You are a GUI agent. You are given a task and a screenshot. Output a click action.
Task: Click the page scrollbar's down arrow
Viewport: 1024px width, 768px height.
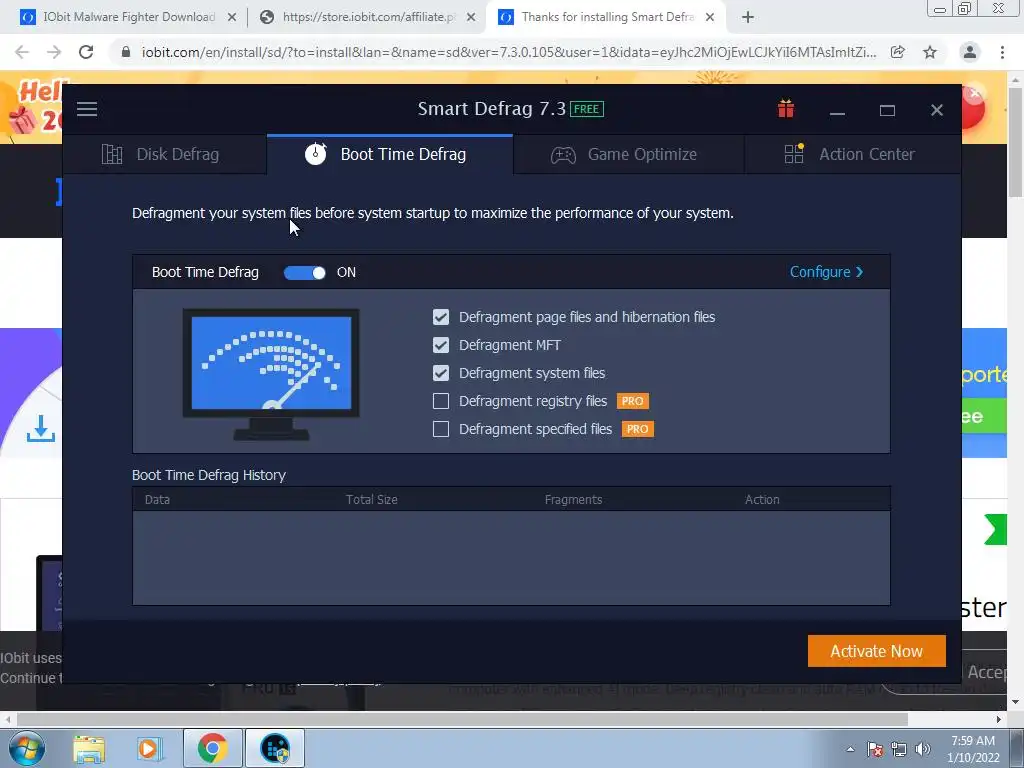point(1016,703)
